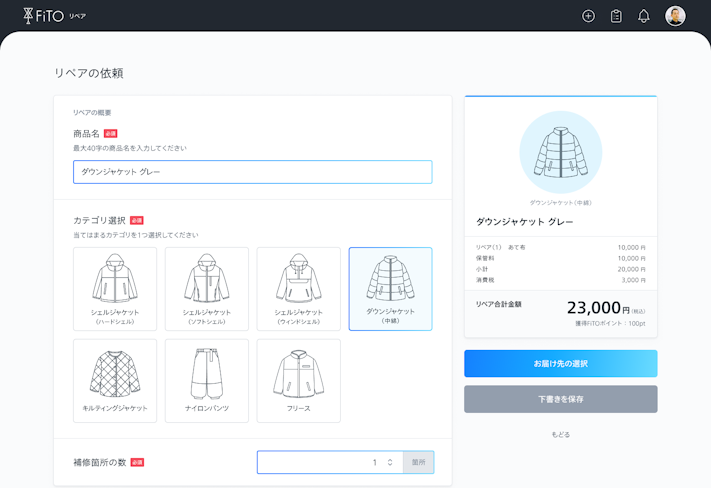
Task: Click the 獲得FiTOポイント：100pt text
Action: (610, 323)
